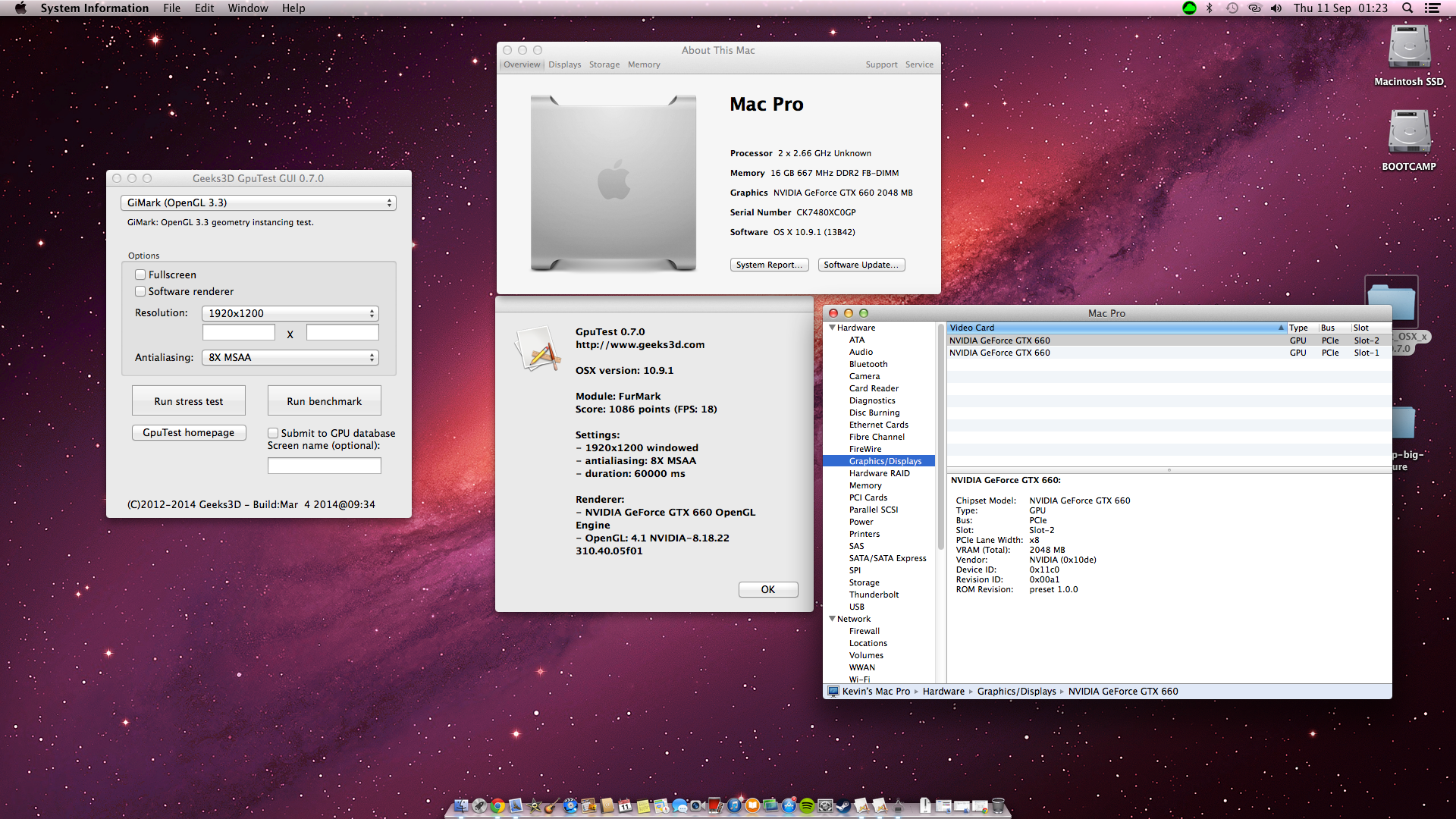This screenshot has height=819, width=1456.
Task: Open Macintosh SSD drive on desktop
Action: (1409, 55)
